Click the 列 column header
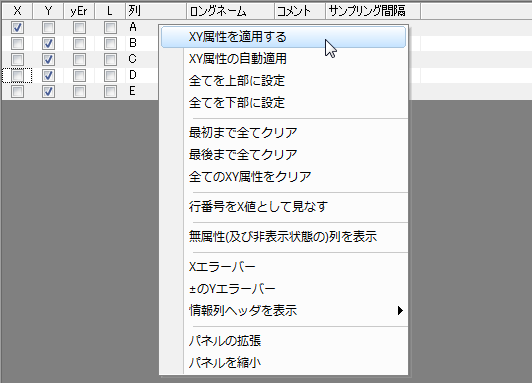This screenshot has height=383, width=532. coord(156,11)
